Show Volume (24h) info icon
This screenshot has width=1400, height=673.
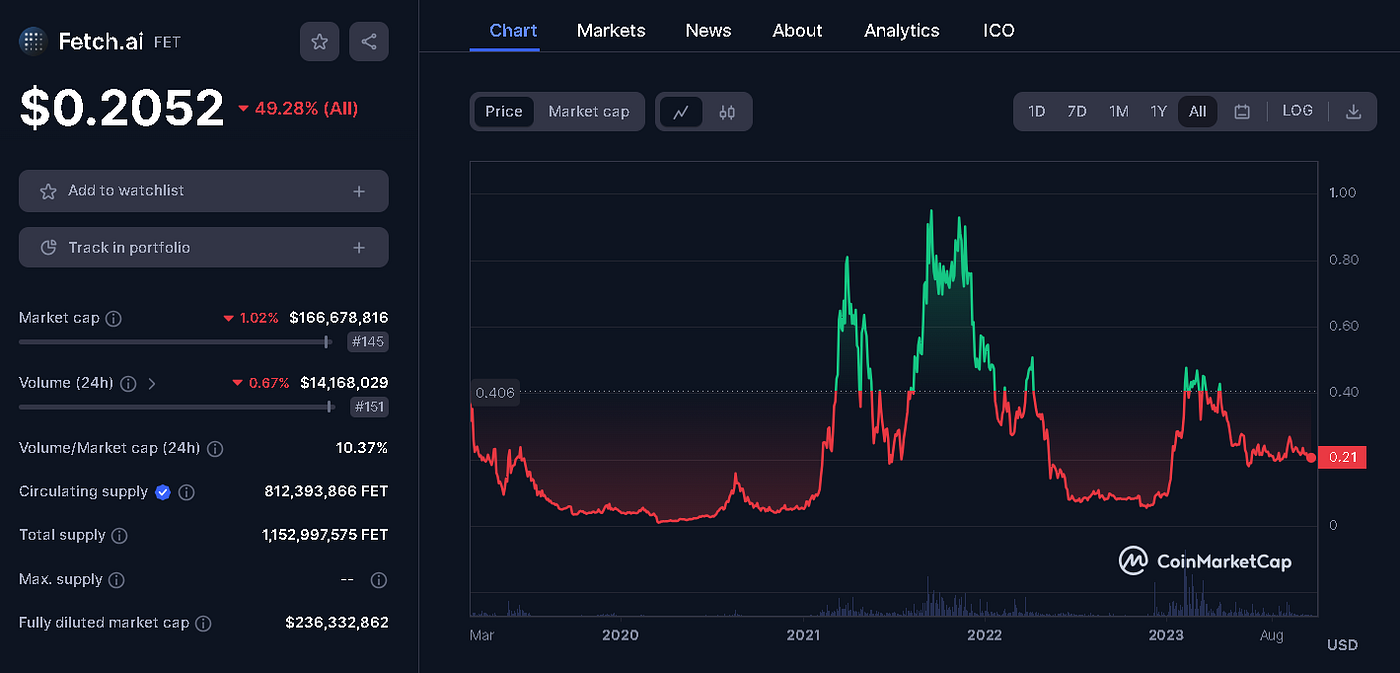130,383
